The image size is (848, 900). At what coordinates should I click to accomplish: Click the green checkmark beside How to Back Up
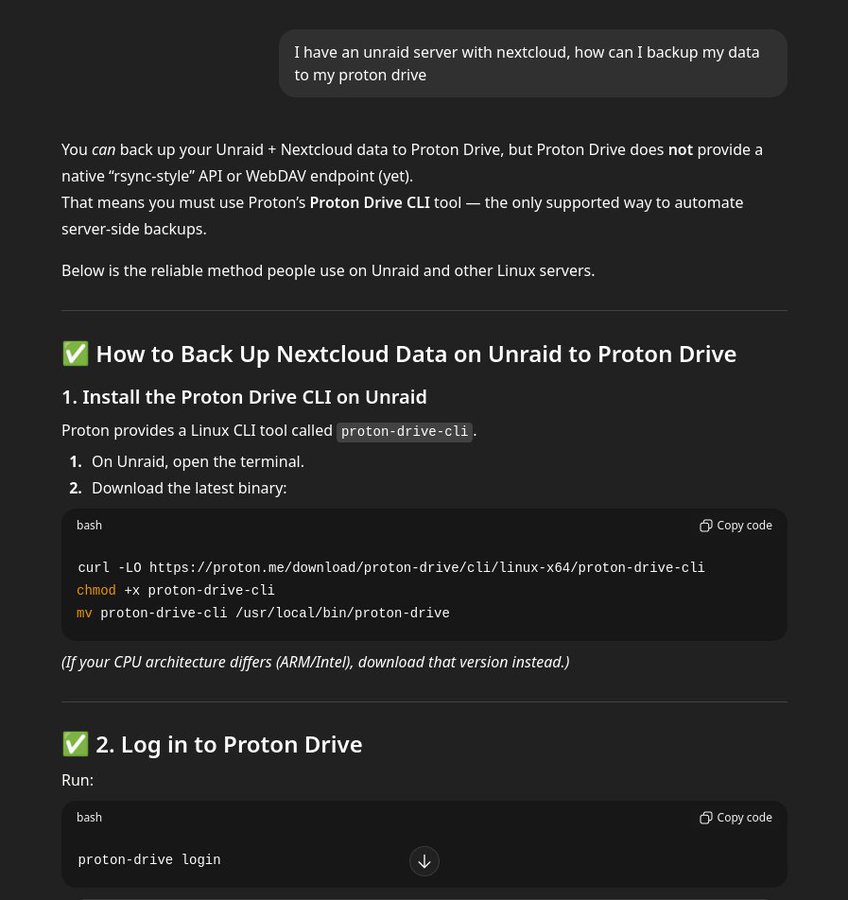click(75, 354)
